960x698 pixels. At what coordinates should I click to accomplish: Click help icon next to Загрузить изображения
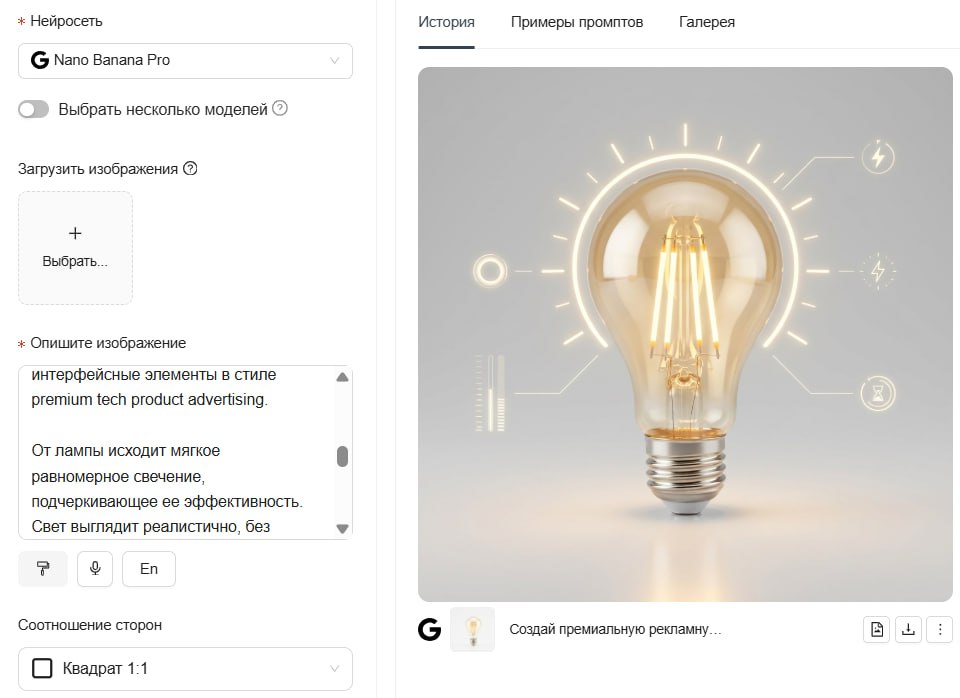(190, 168)
